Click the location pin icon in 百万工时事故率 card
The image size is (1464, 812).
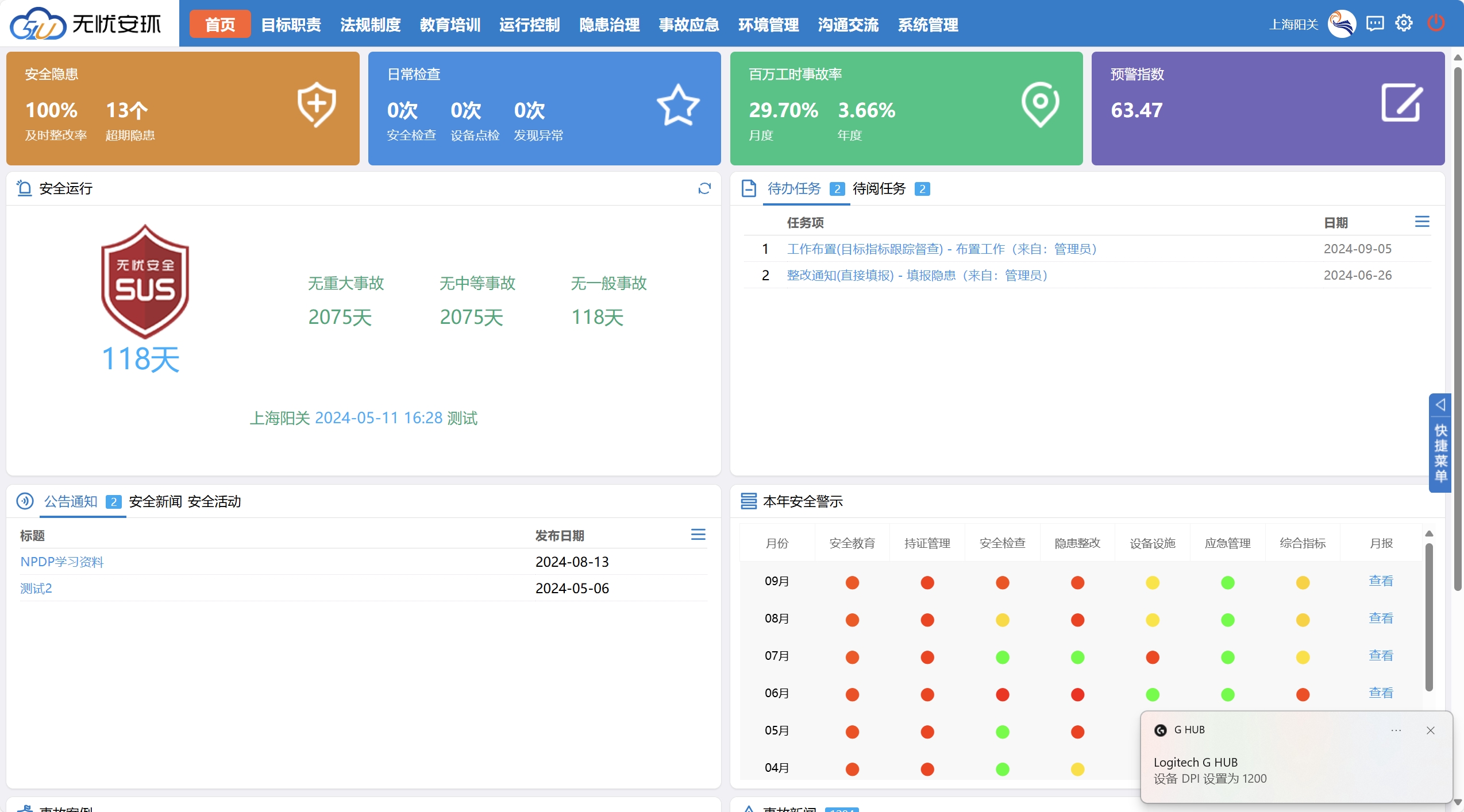point(1040,105)
